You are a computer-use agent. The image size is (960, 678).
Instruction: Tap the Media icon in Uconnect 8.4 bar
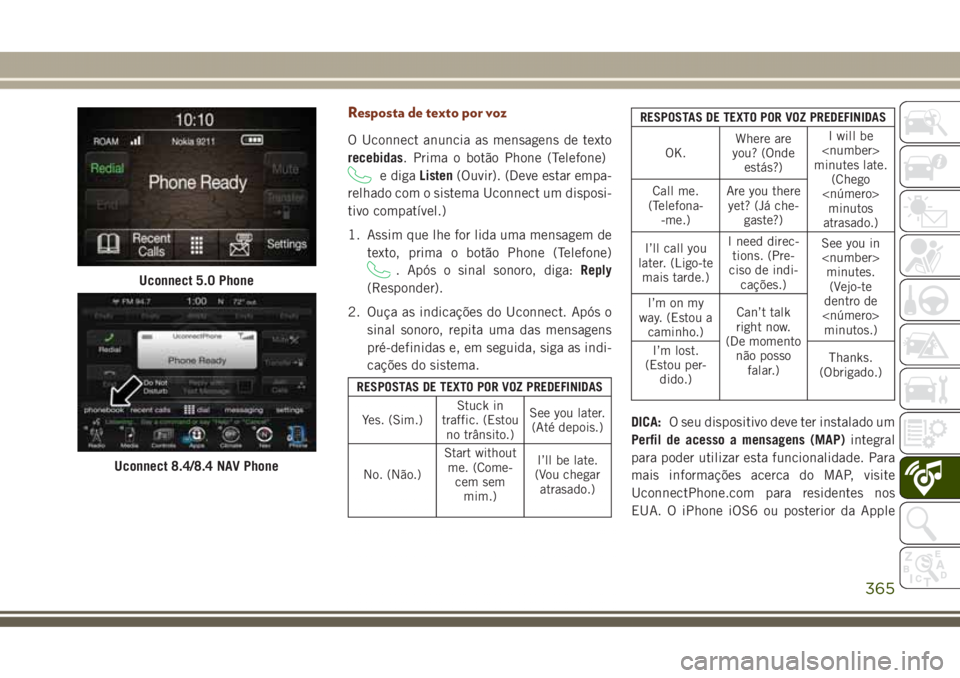(129, 437)
